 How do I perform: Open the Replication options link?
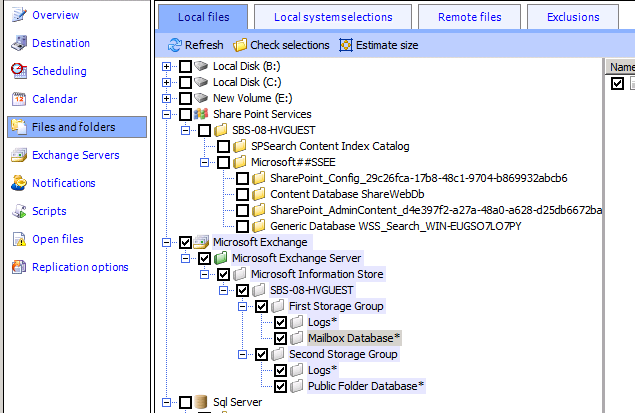click(x=80, y=267)
